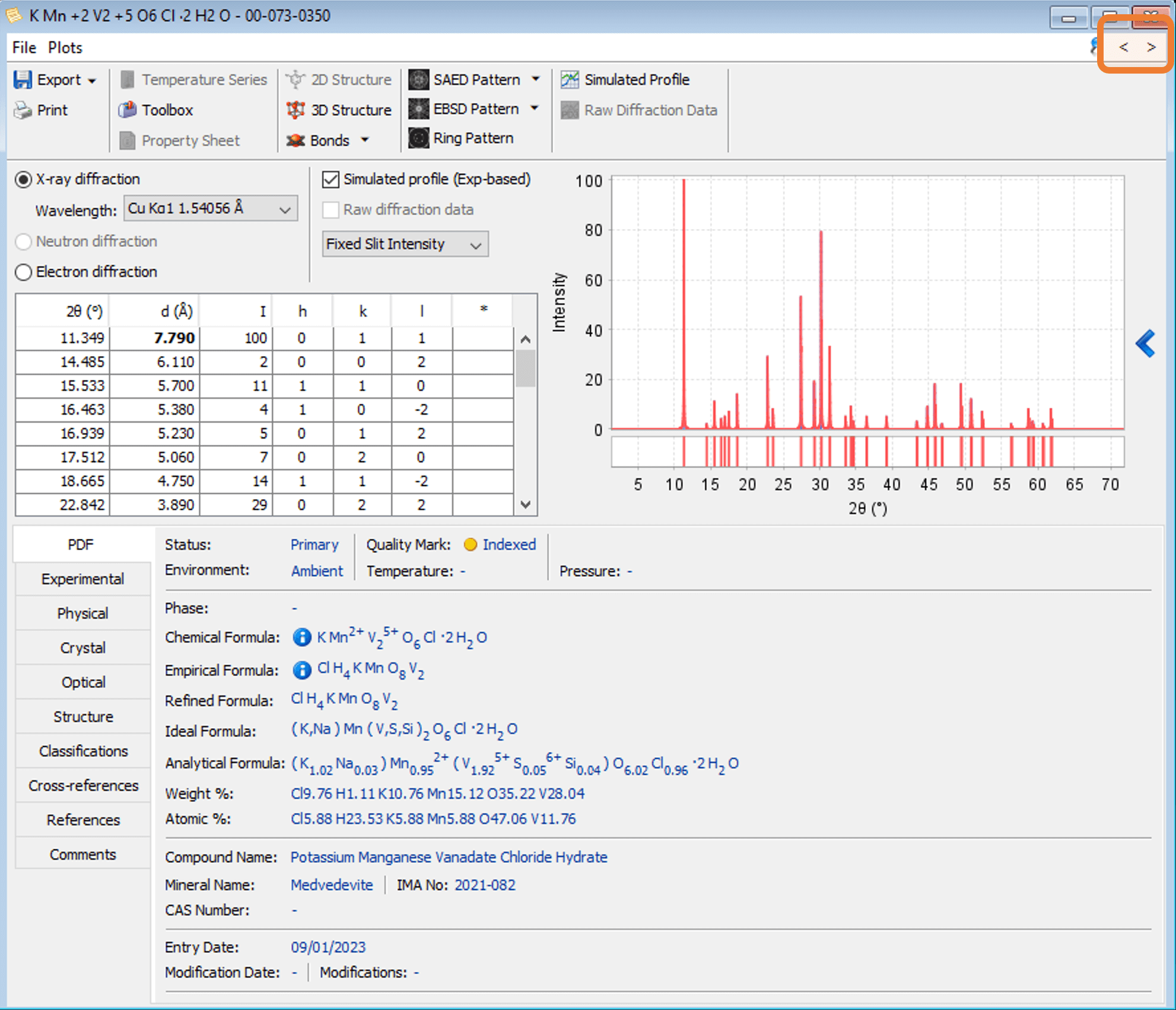Open the File menu
Screen dimensions: 1176x1010
[x=24, y=47]
